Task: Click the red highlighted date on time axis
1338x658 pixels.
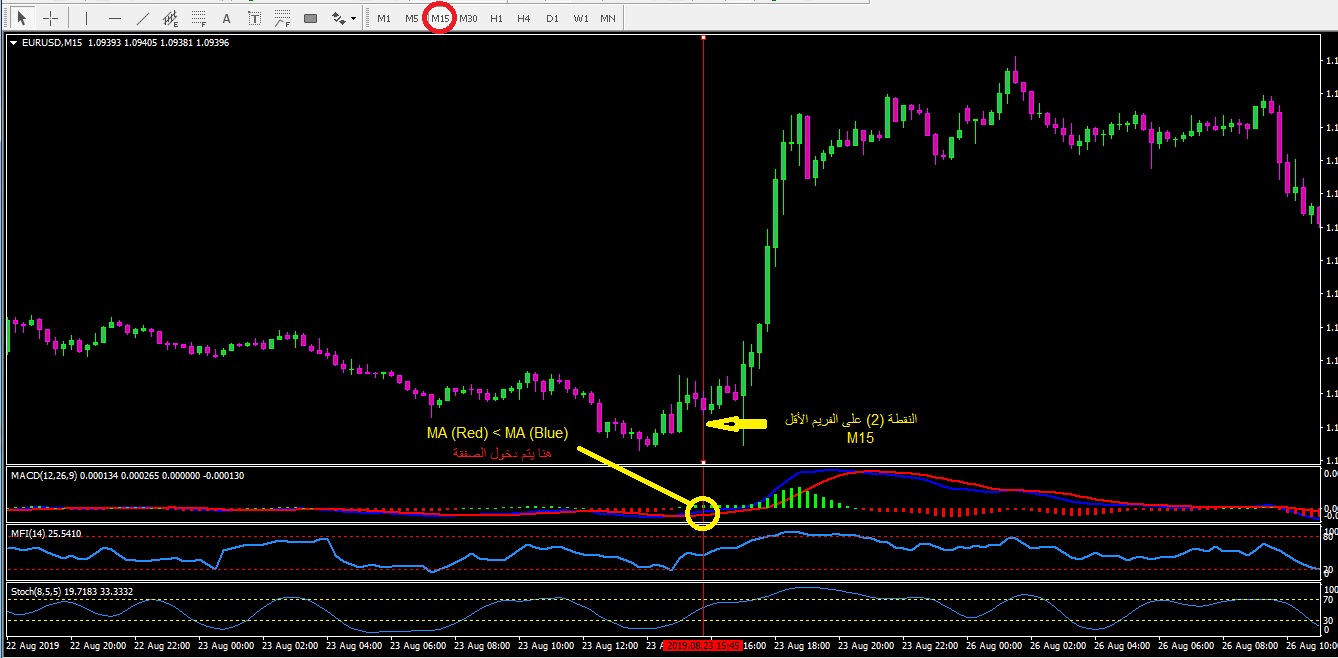Action: tap(703, 646)
